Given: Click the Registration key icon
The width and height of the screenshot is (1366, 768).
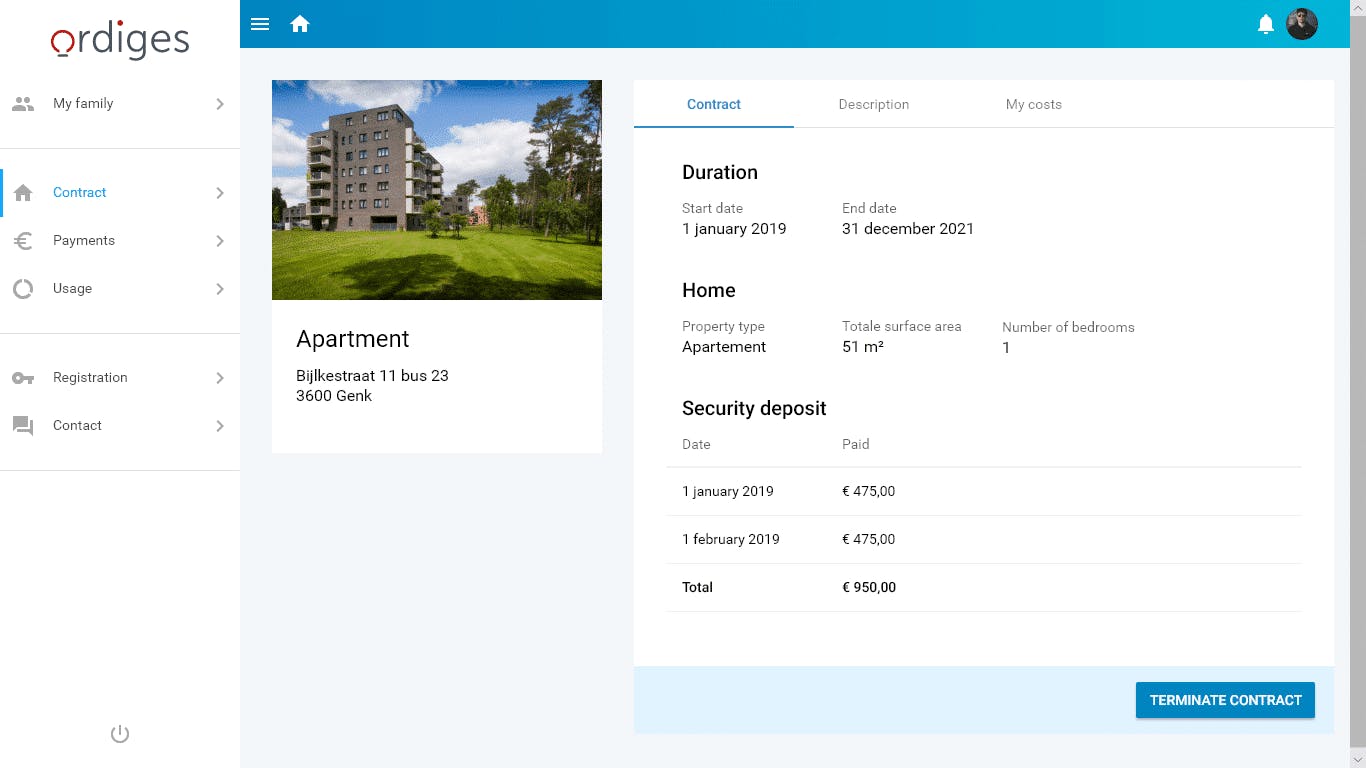Looking at the screenshot, I should coord(23,378).
